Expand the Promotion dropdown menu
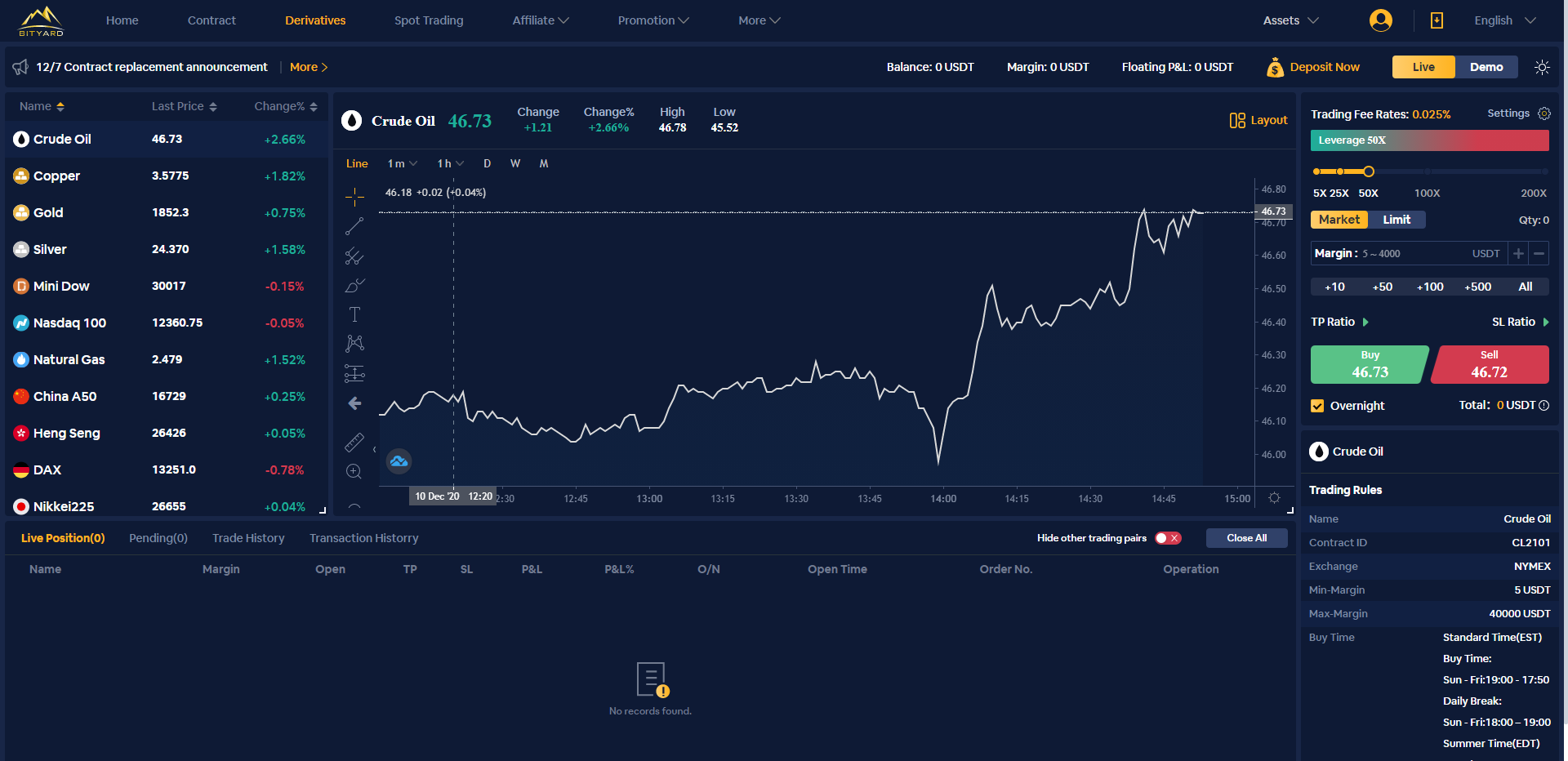Viewport: 1568px width, 761px height. tap(653, 20)
